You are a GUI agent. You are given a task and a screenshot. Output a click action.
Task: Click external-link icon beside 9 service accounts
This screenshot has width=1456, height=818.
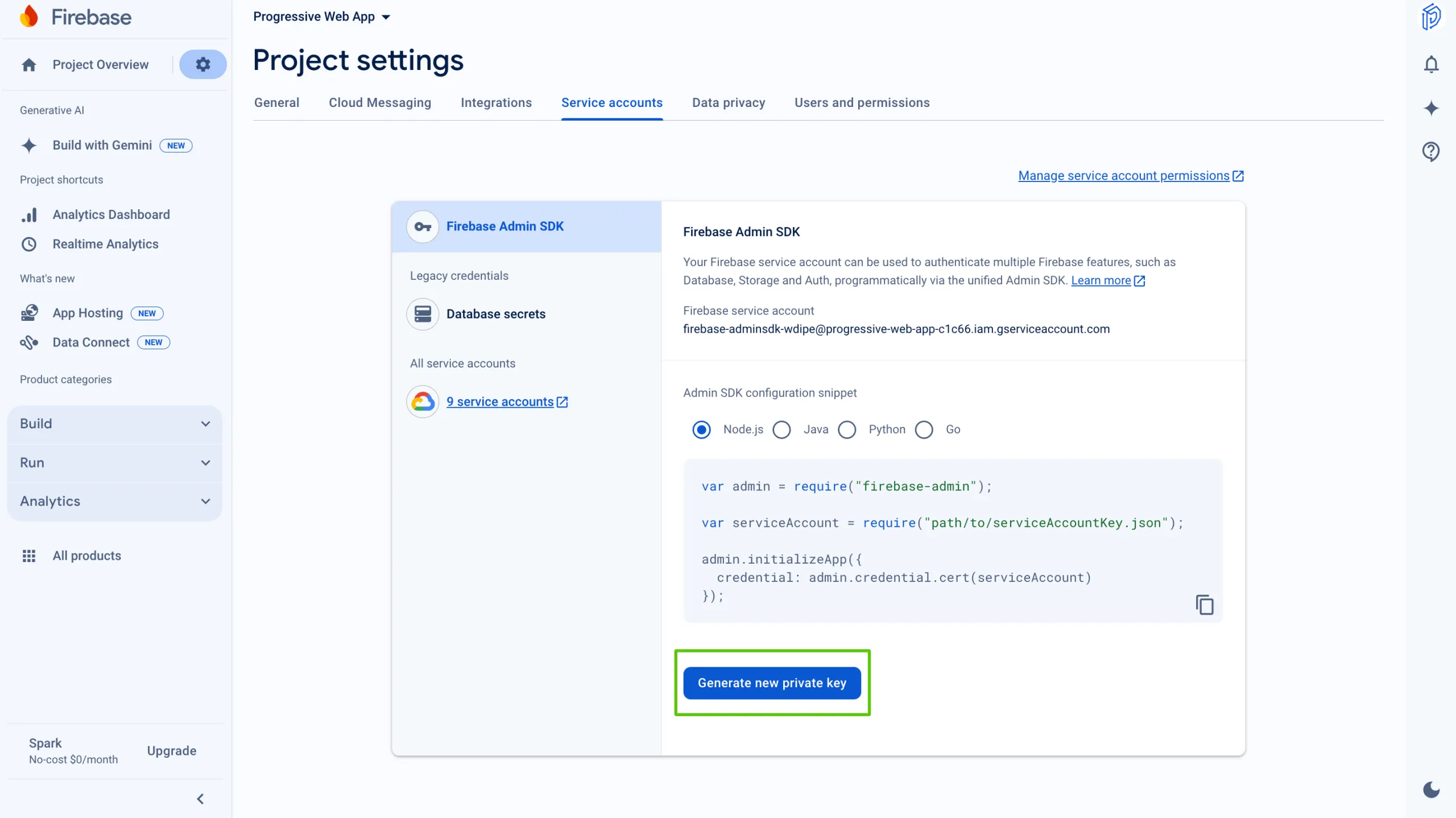[562, 402]
